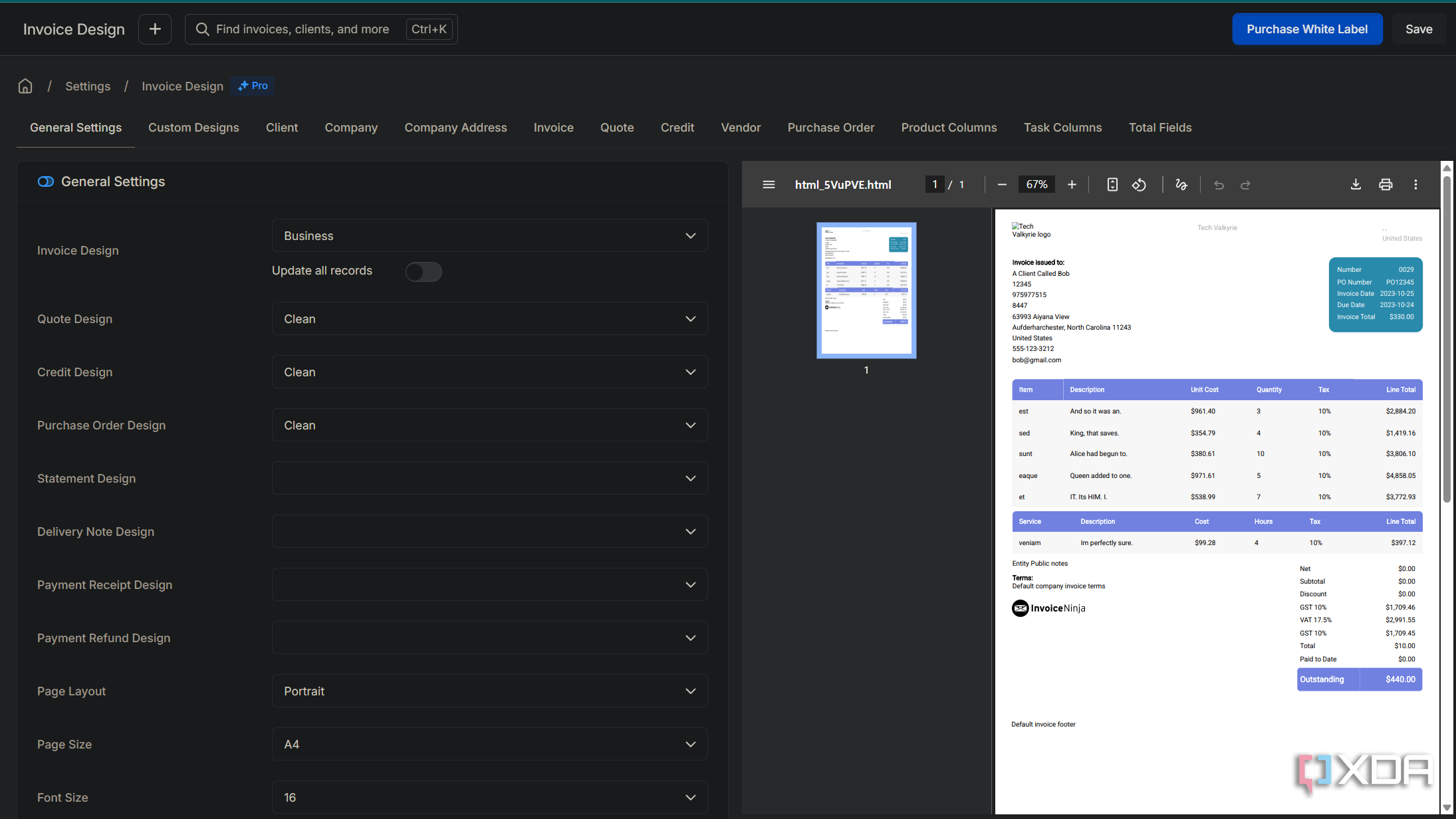
Task: Zoom in the PDF preview
Action: 1072,185
